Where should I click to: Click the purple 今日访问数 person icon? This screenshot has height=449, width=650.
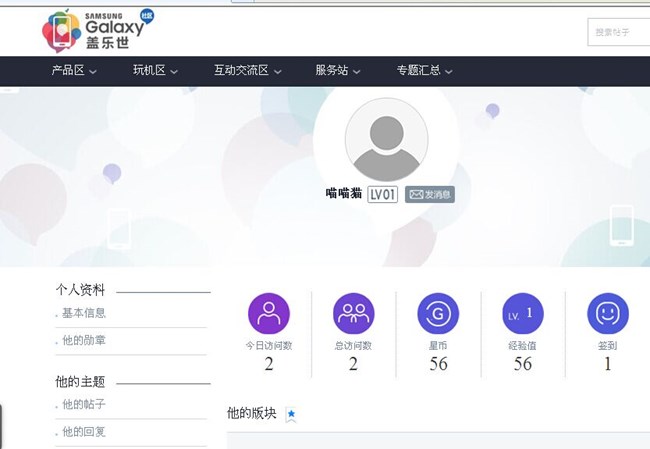click(268, 313)
